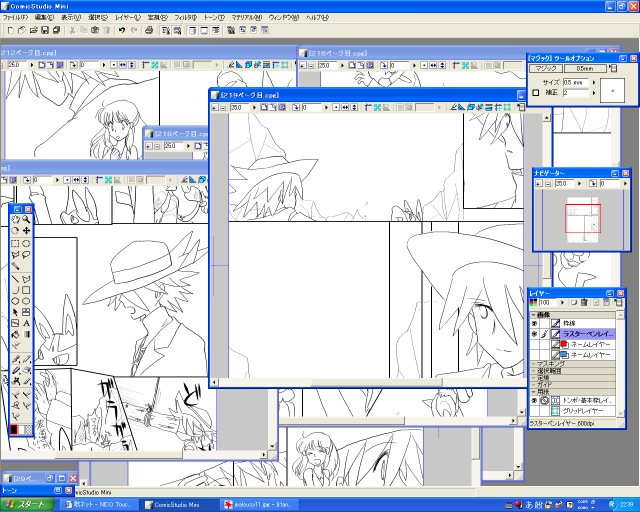
Task: Select the Move layer cross-arrow tool
Action: click(26, 231)
